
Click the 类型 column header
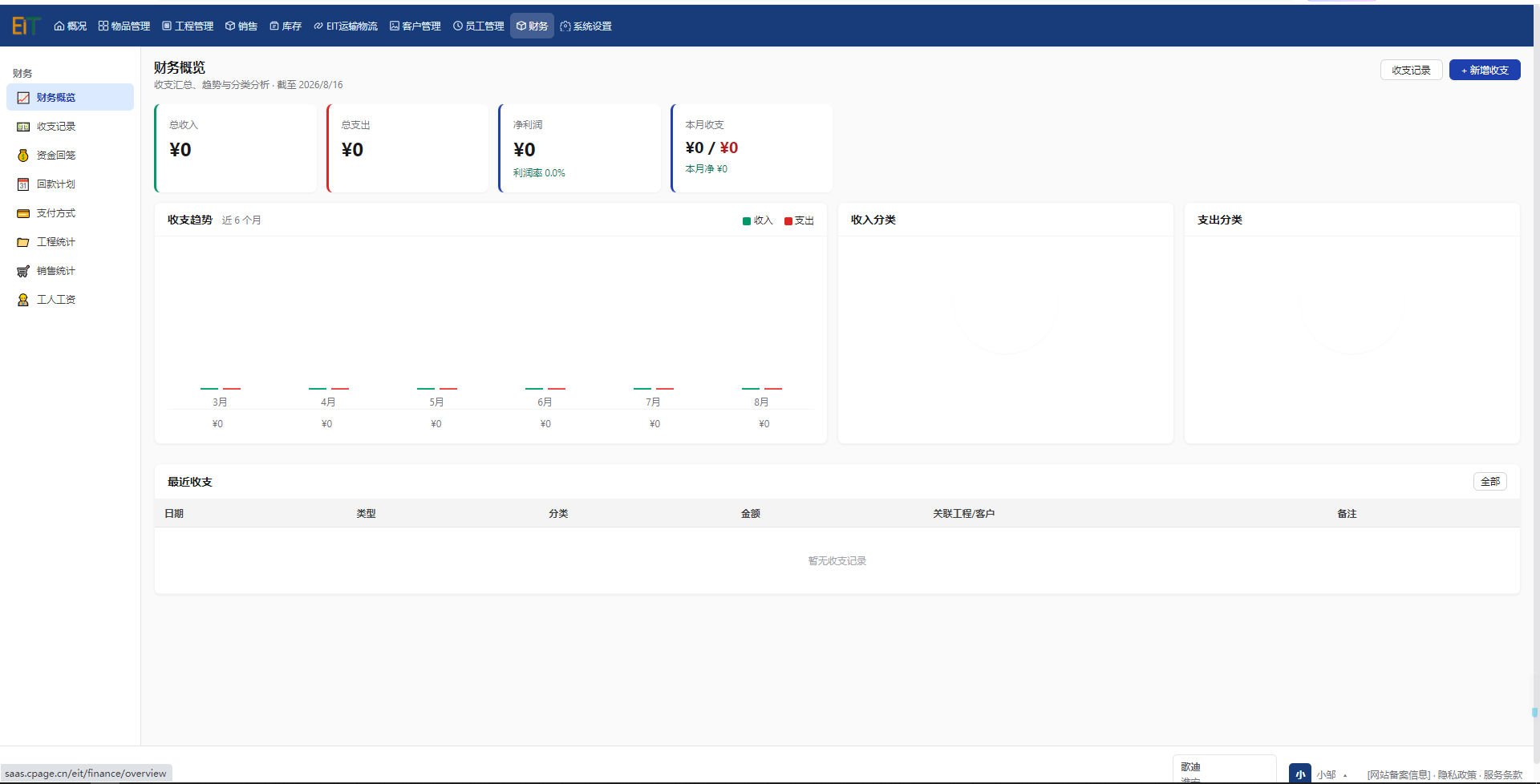point(366,513)
